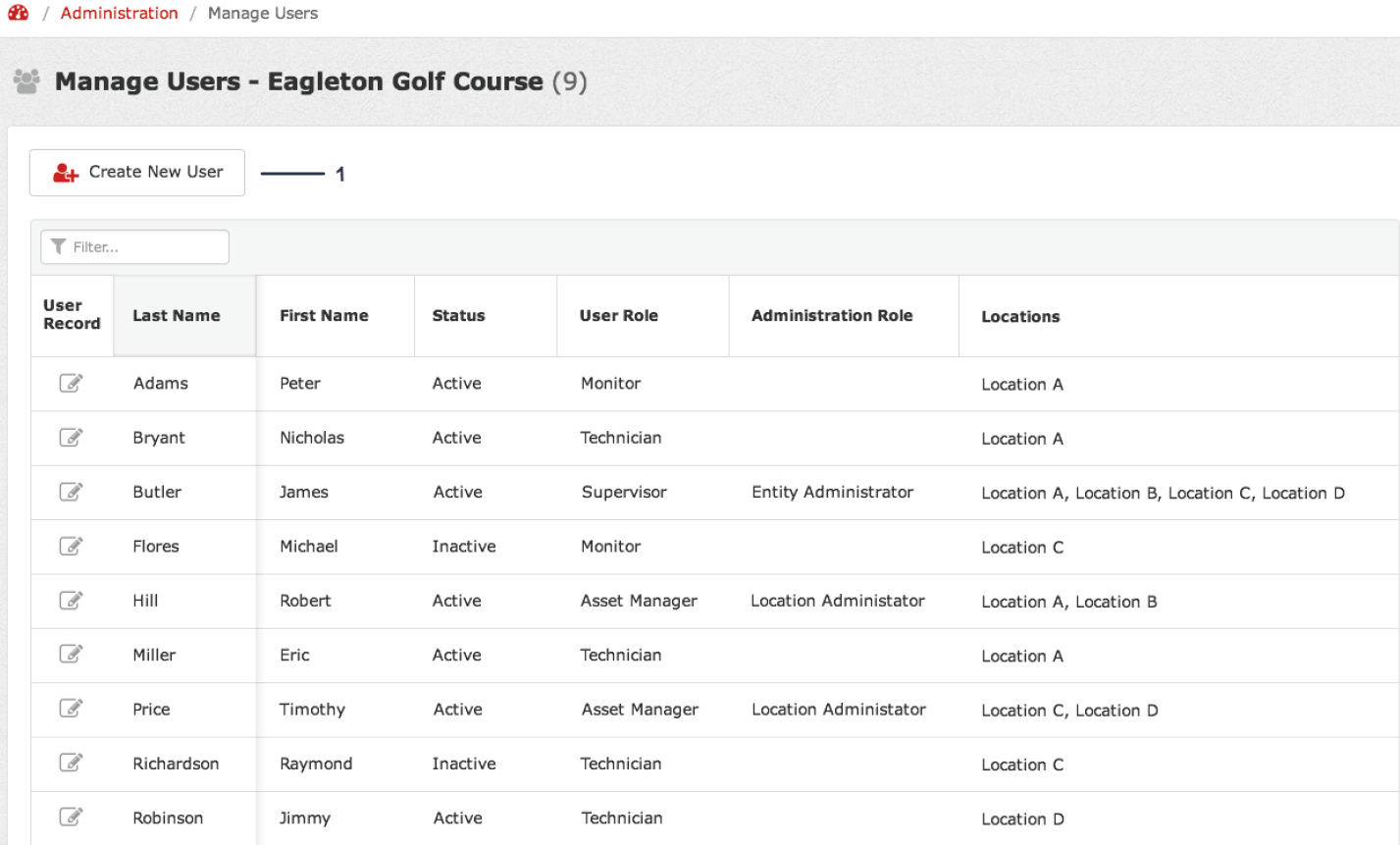Open edit record icon for Bryant
Image resolution: width=1400 pixels, height=845 pixels.
pyautogui.click(x=71, y=437)
